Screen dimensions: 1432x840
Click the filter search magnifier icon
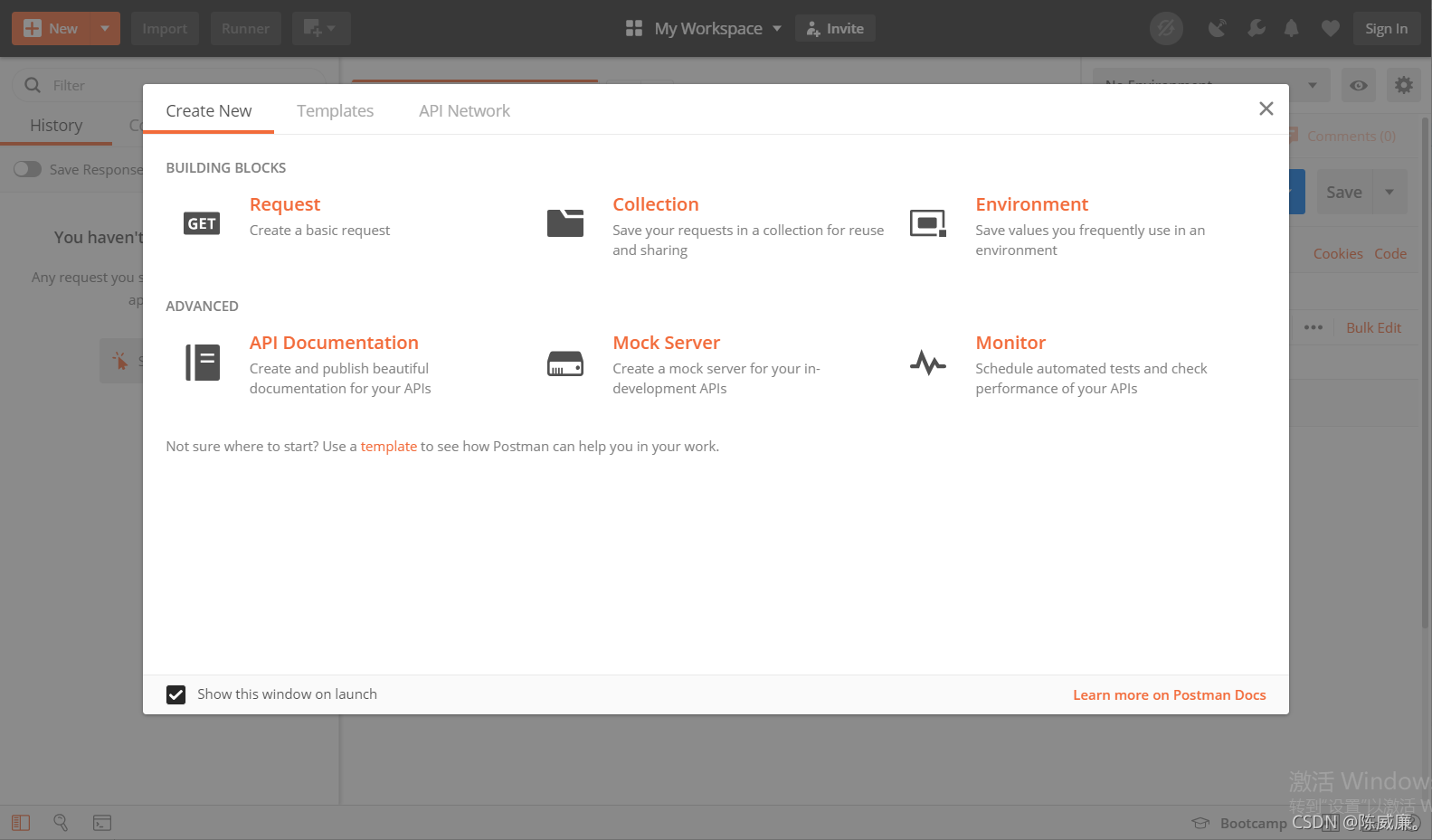click(x=33, y=85)
